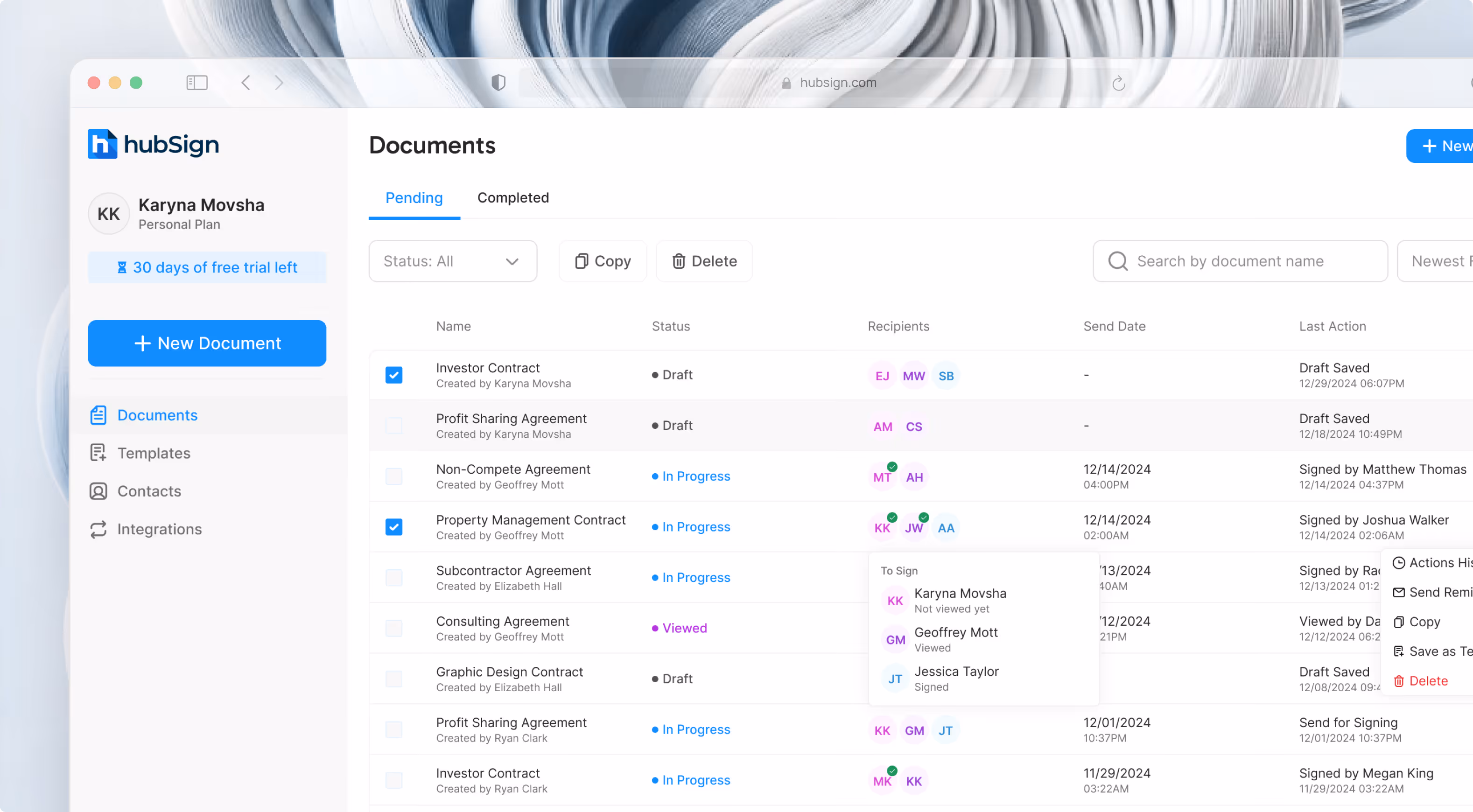Click the KK avatar next to Karyna Movsha
This screenshot has width=1473, height=812.
(109, 213)
